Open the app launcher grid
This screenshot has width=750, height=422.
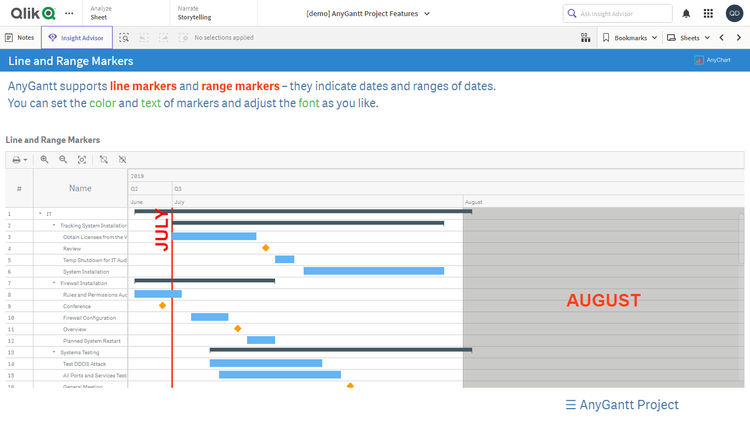710,13
